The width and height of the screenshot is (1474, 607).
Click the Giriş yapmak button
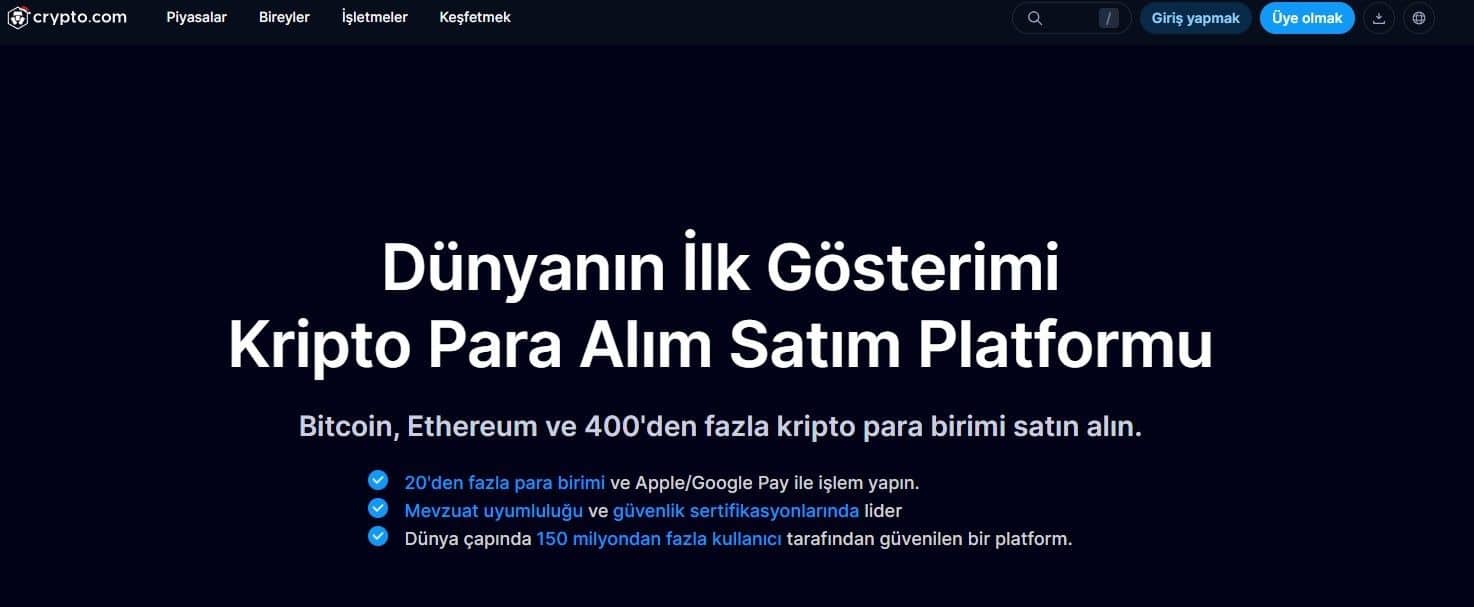(1195, 18)
